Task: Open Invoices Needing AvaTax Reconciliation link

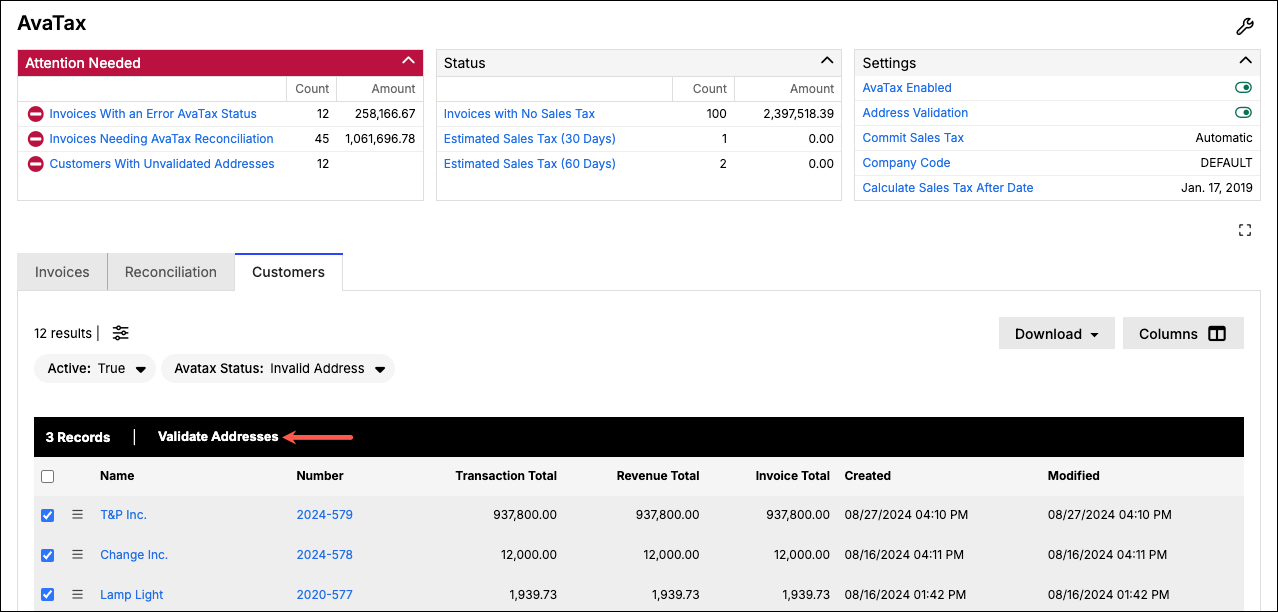Action: coord(161,139)
